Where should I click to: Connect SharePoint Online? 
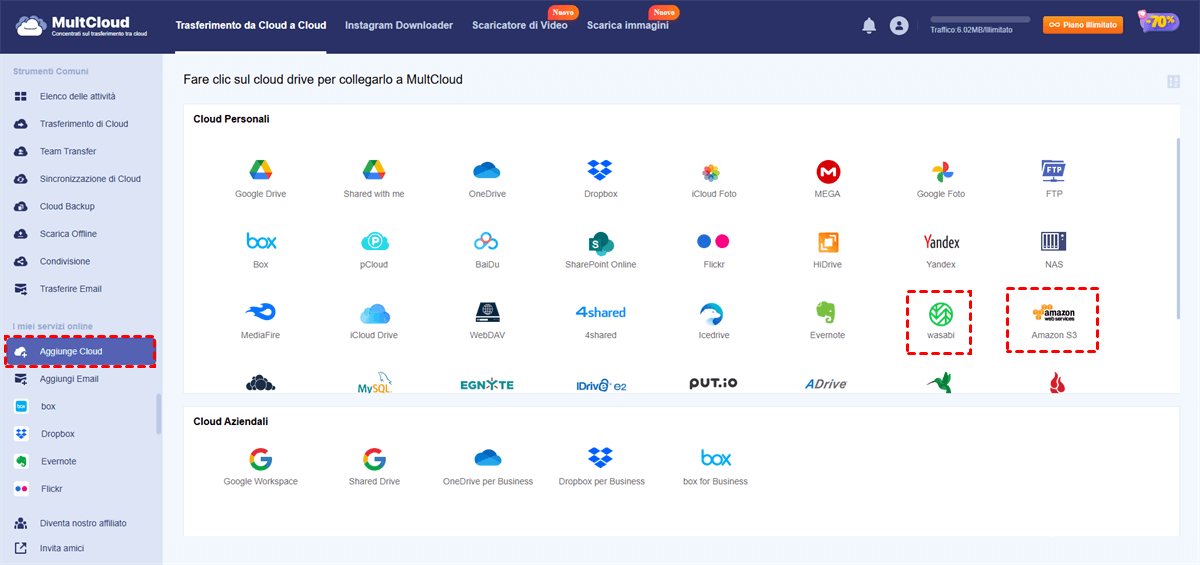pos(600,250)
